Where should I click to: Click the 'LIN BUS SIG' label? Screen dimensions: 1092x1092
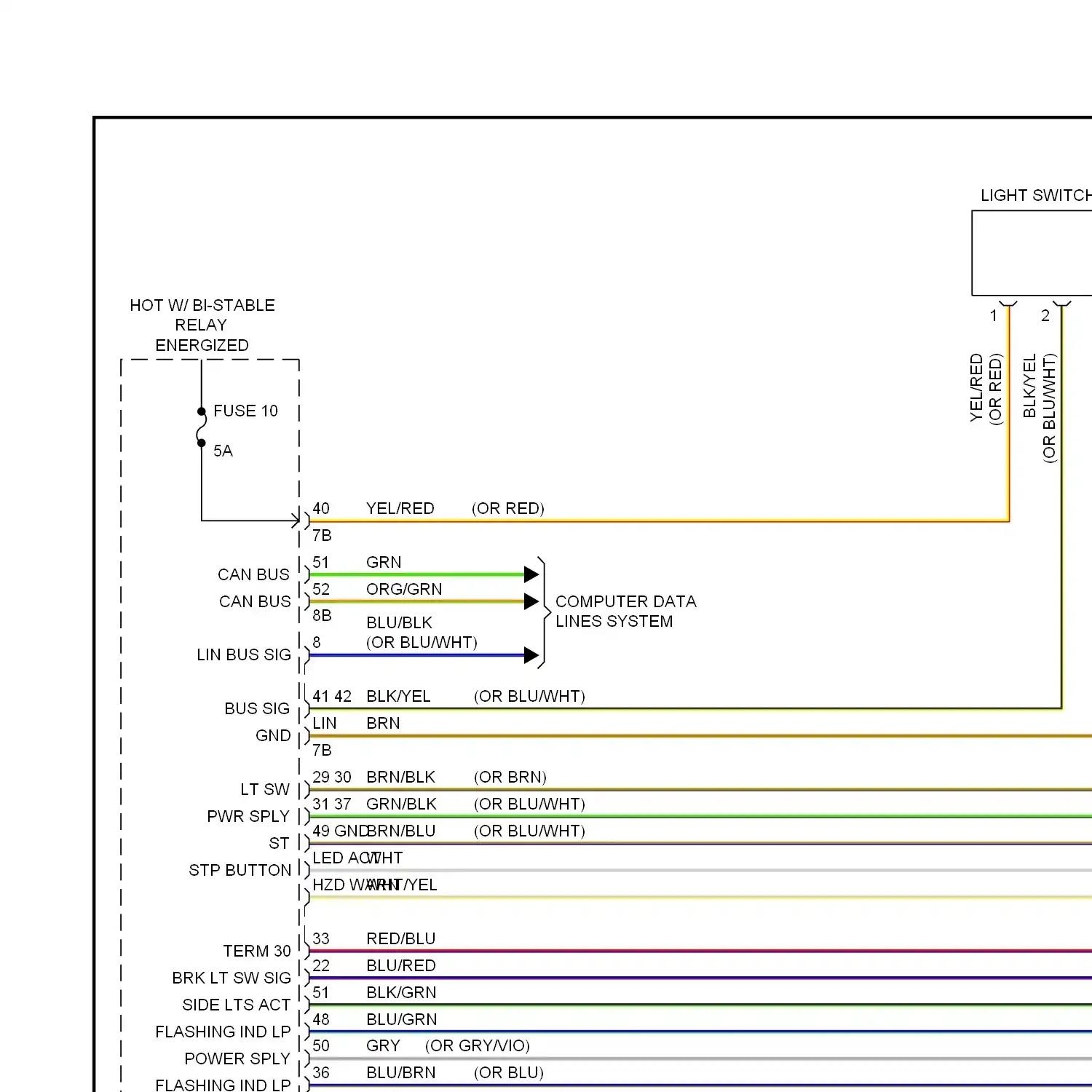(244, 654)
